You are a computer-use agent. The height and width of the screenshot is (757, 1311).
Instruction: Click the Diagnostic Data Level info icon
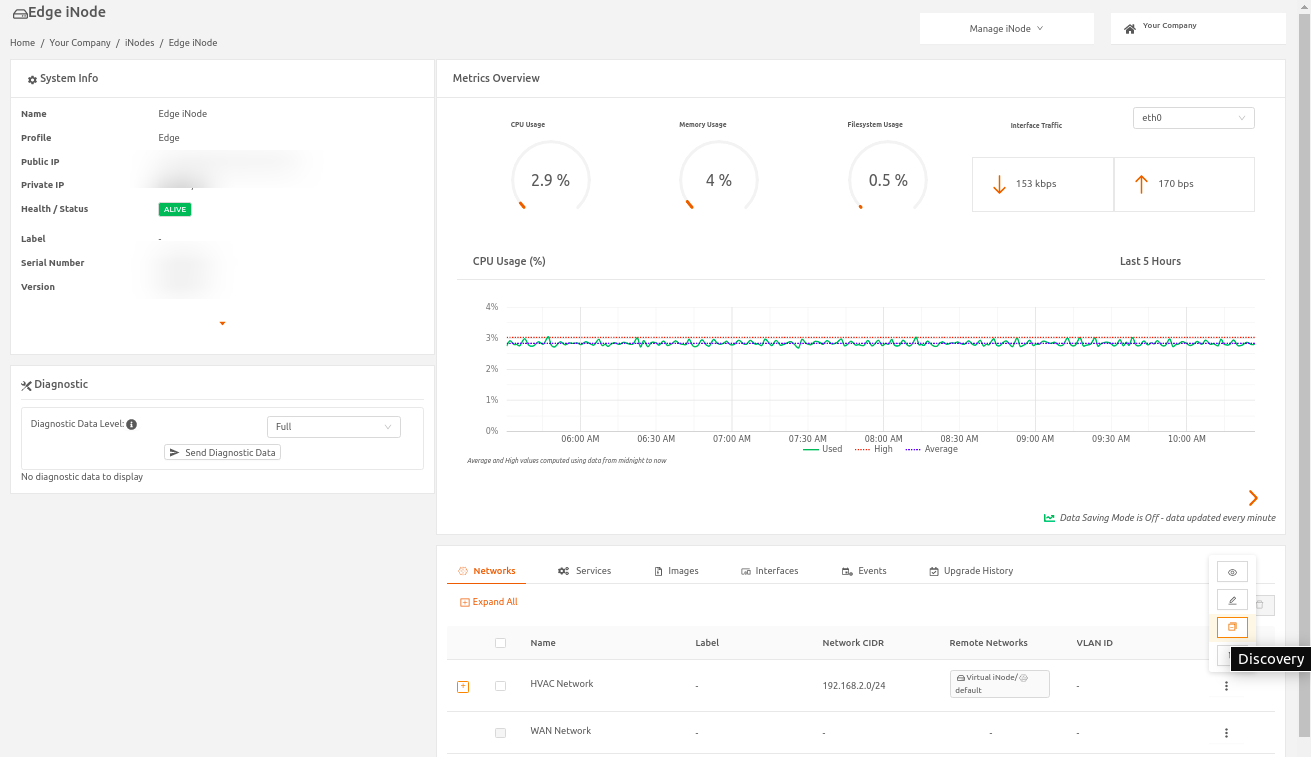point(132,424)
